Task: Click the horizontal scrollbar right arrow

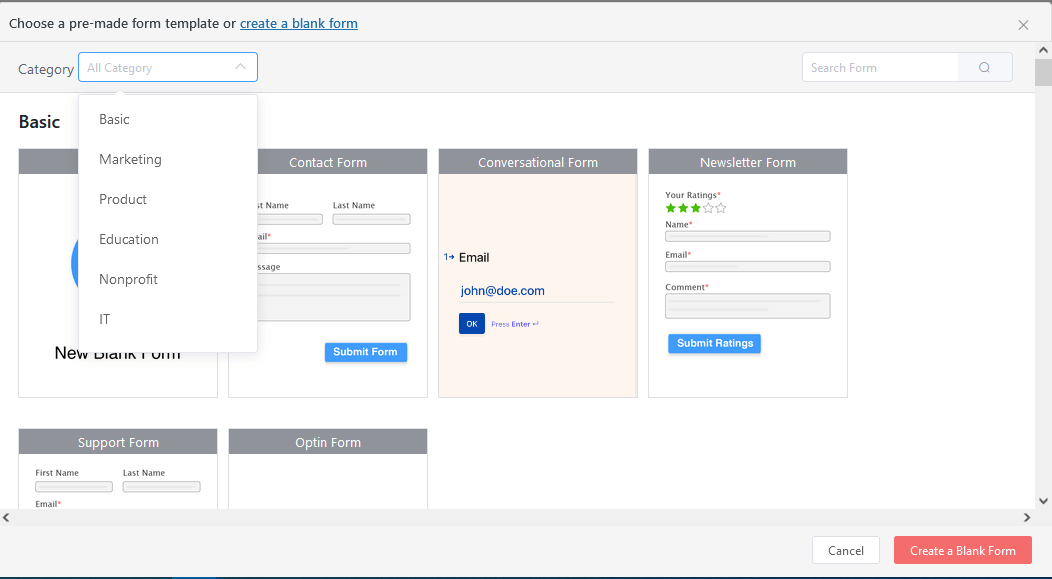Action: point(1027,517)
